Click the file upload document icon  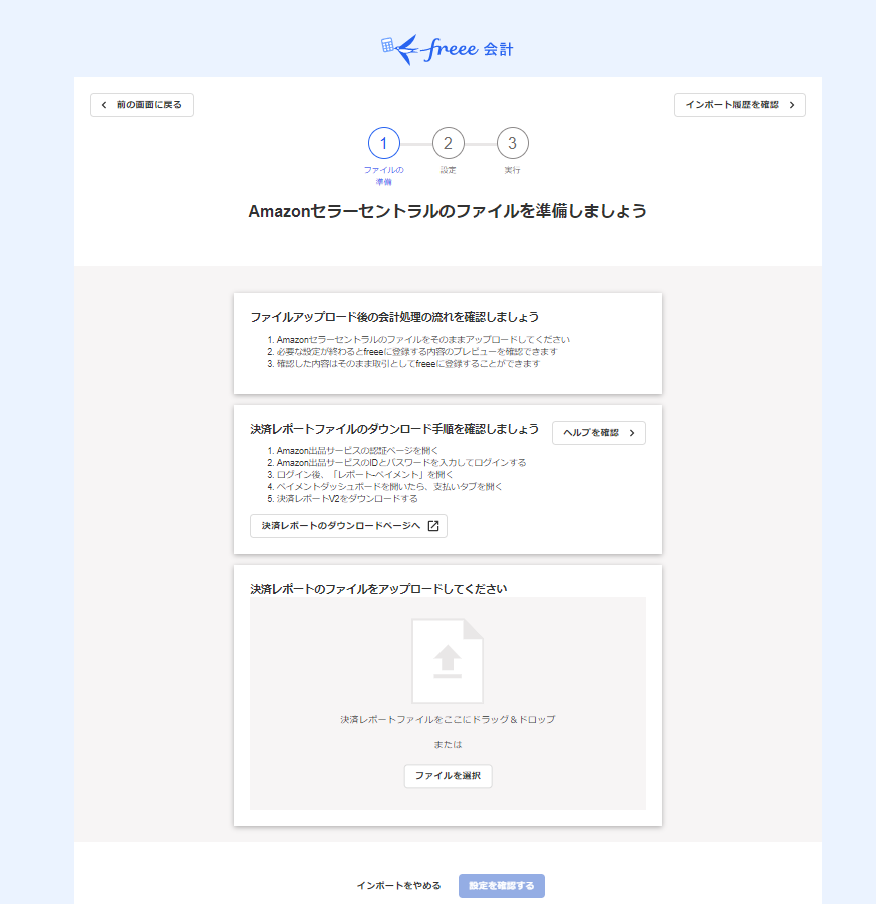click(448, 661)
